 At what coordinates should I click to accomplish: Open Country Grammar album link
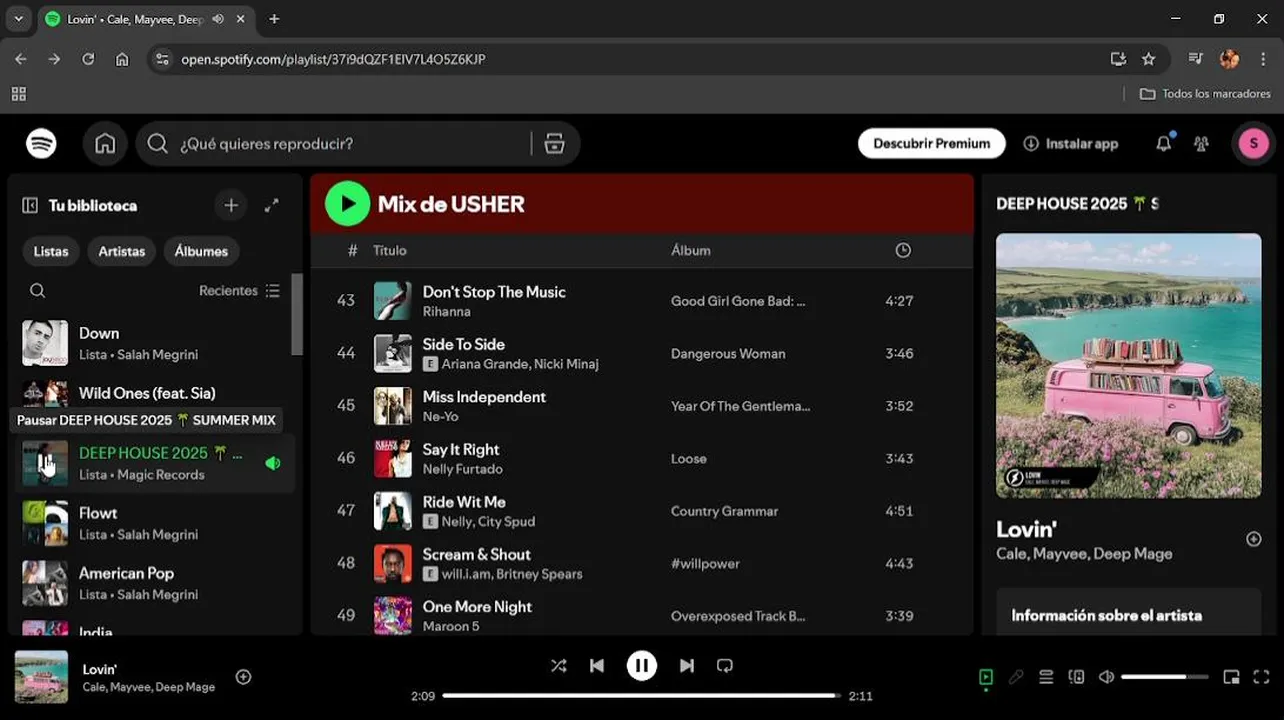click(x=724, y=511)
